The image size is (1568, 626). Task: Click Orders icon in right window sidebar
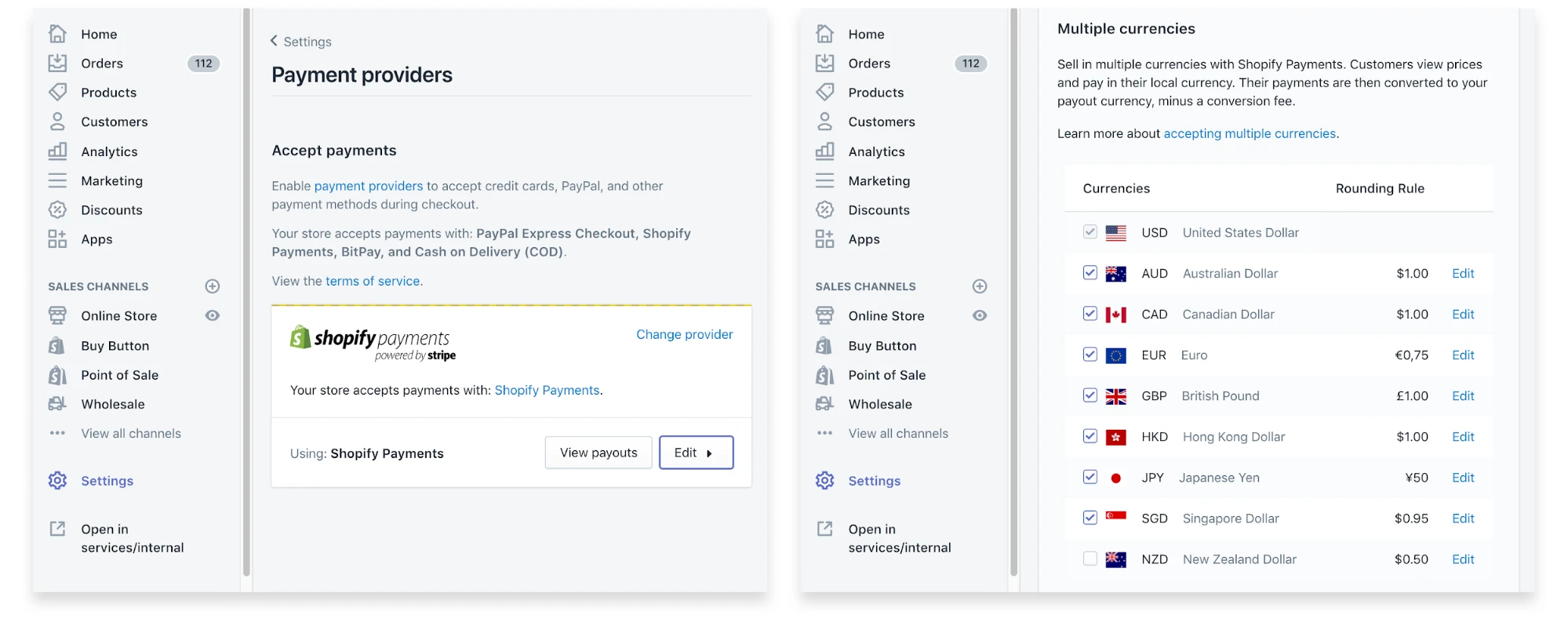pos(824,63)
